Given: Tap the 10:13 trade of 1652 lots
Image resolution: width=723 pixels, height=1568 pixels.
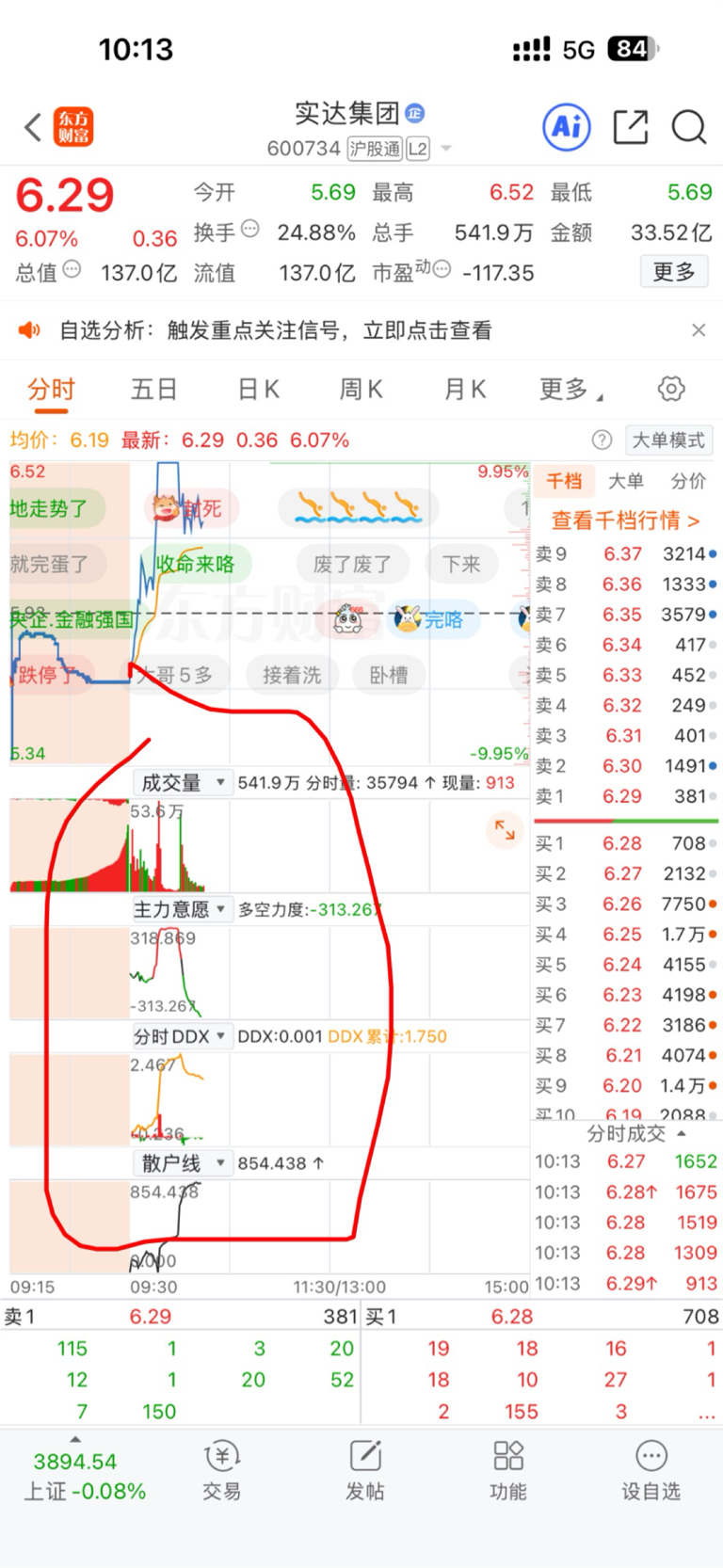Looking at the screenshot, I should tap(626, 1161).
